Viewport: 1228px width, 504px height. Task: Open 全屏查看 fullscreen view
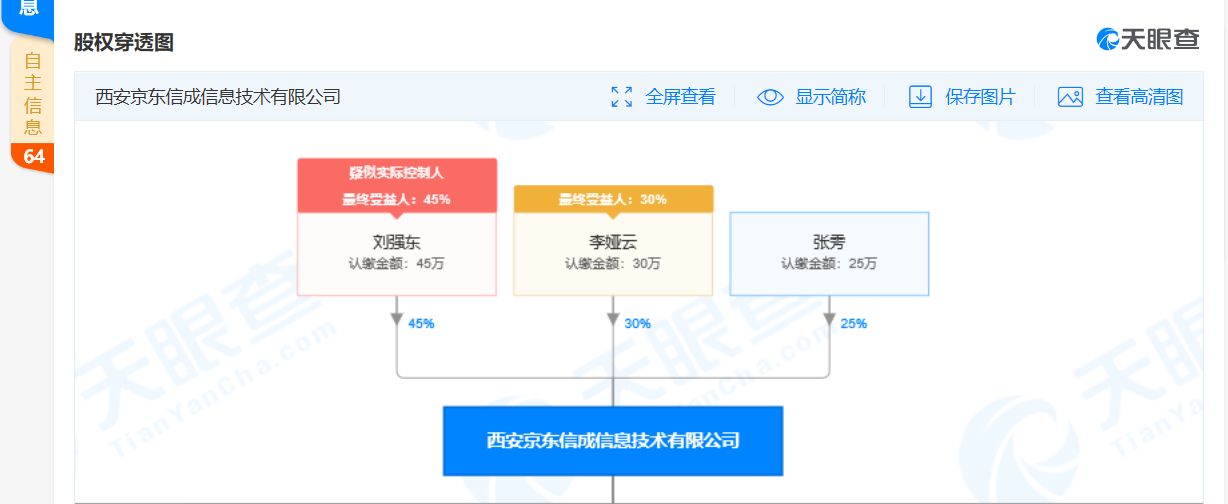coord(680,97)
